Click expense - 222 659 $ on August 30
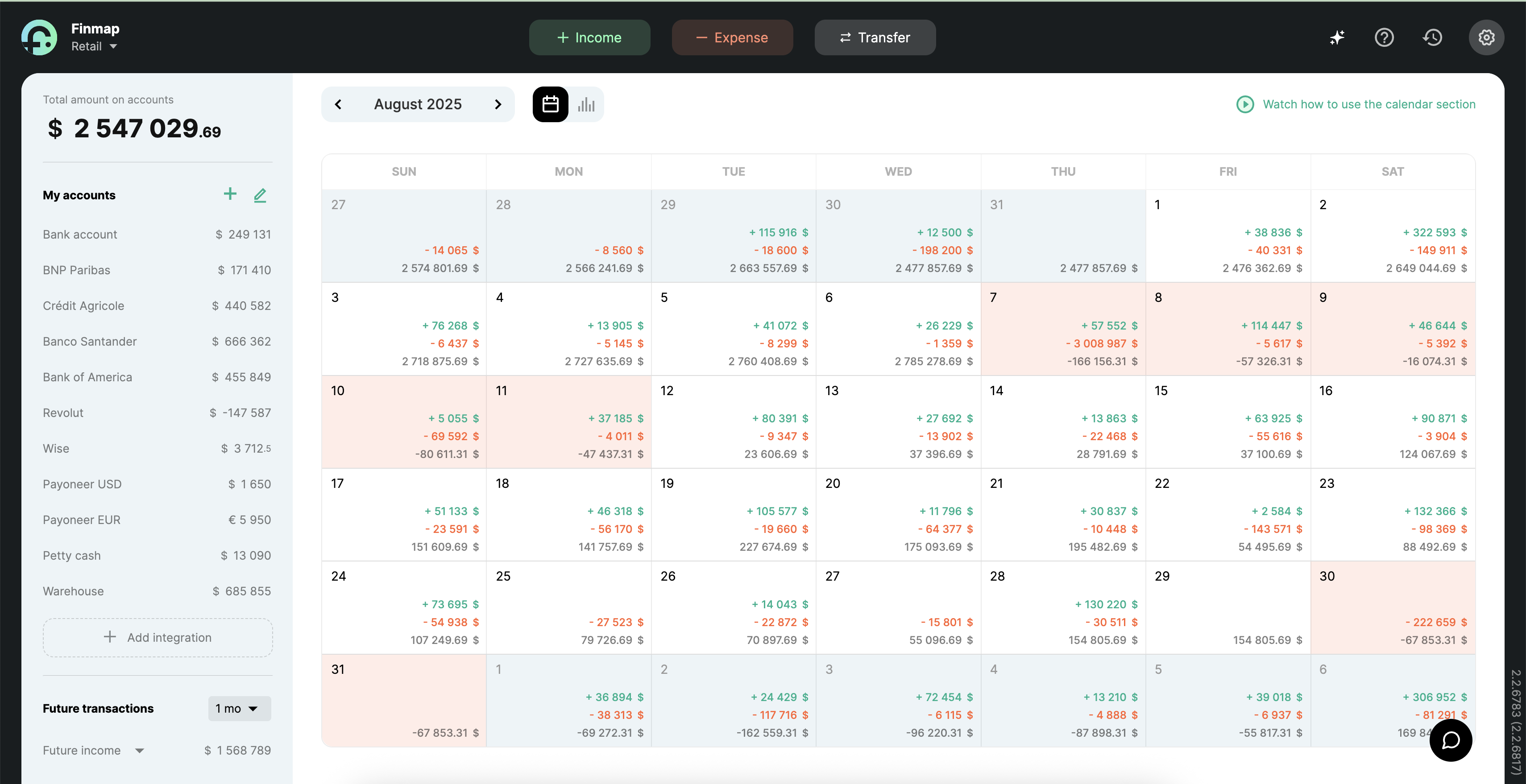 tap(1436, 622)
